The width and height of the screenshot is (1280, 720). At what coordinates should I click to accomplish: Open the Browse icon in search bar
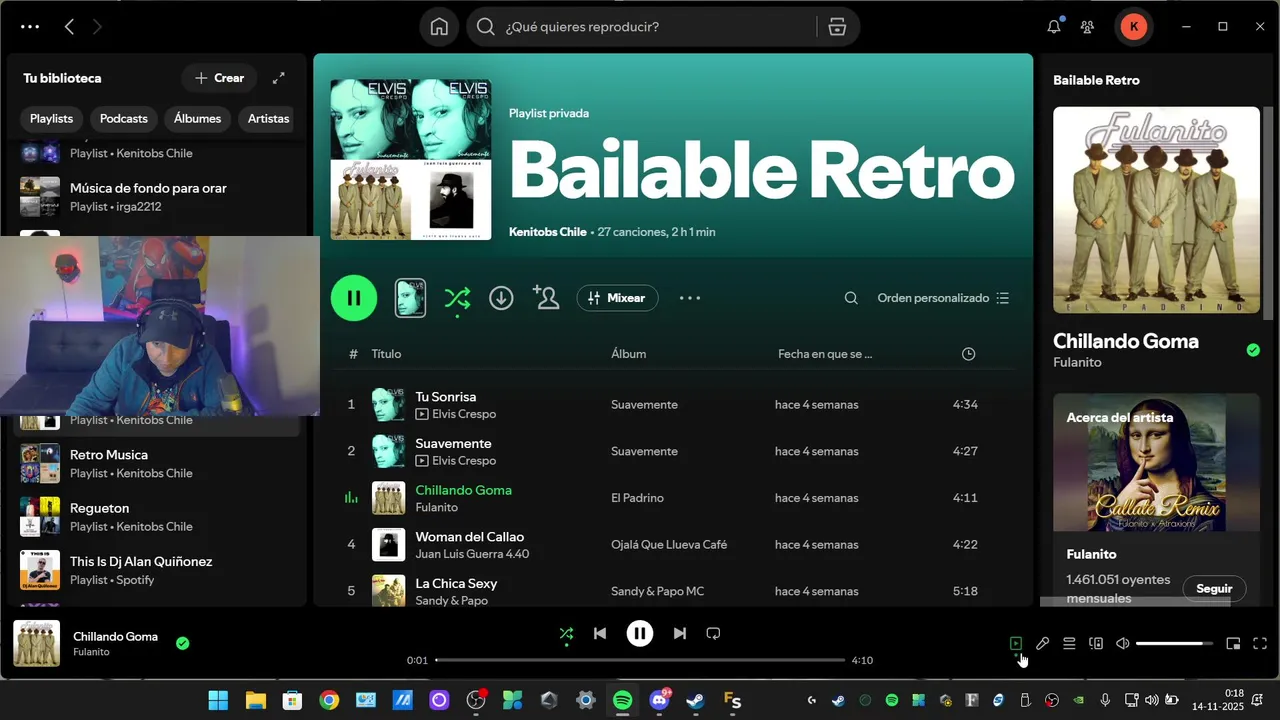838,27
